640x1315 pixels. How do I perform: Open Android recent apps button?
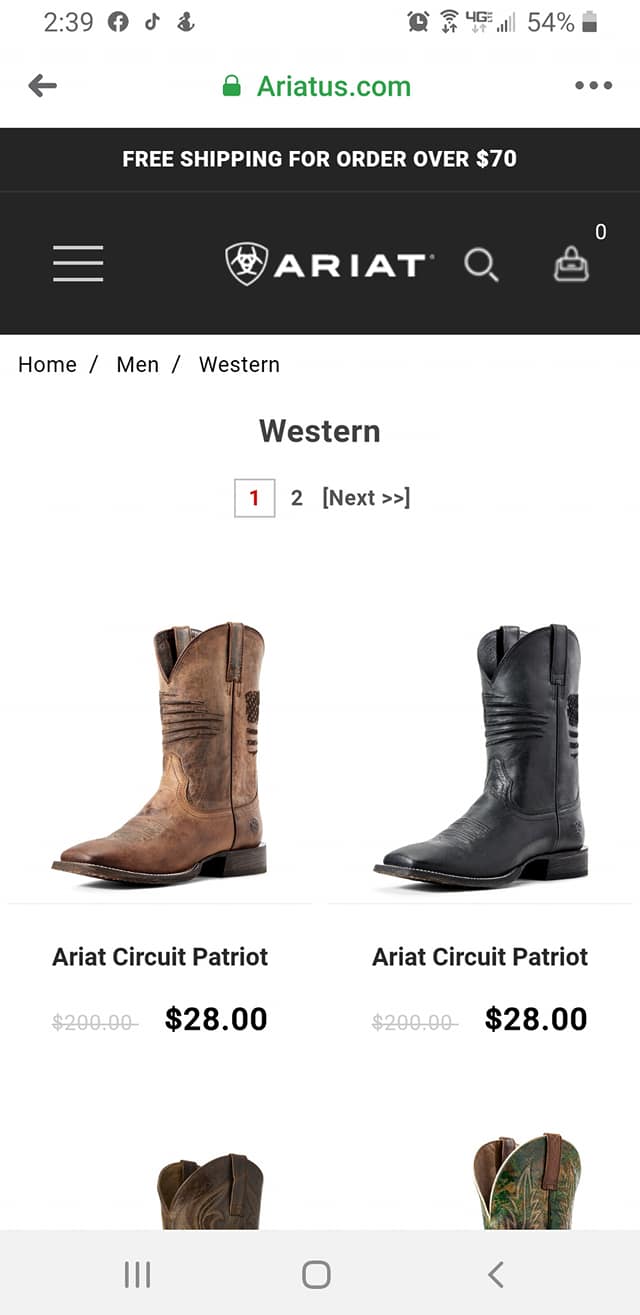coord(137,1274)
